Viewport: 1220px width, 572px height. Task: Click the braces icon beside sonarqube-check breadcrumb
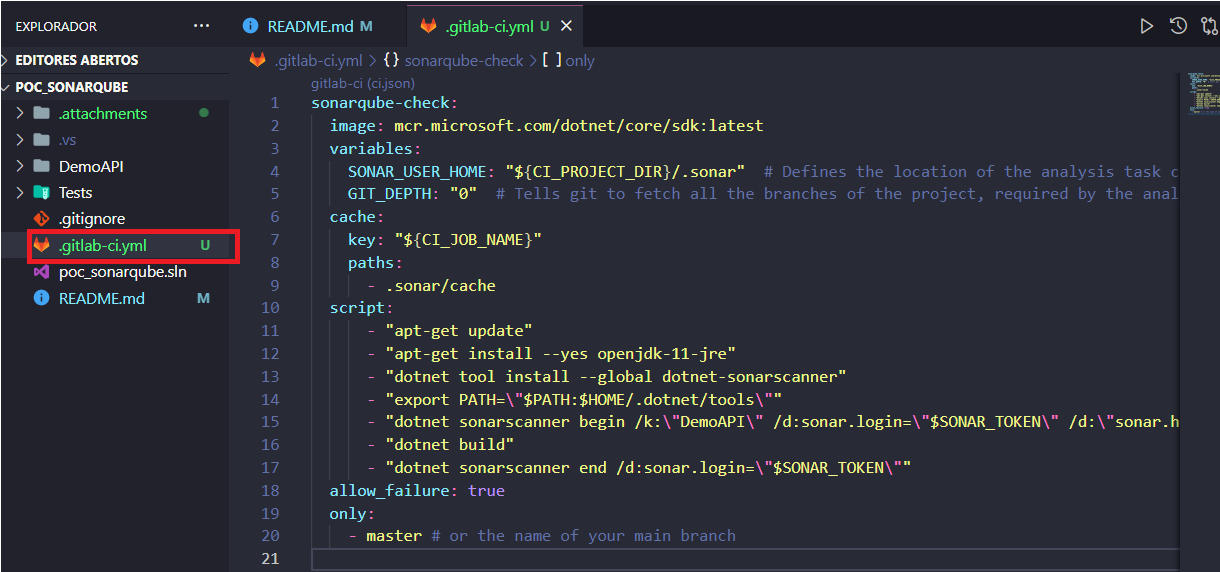[x=391, y=60]
